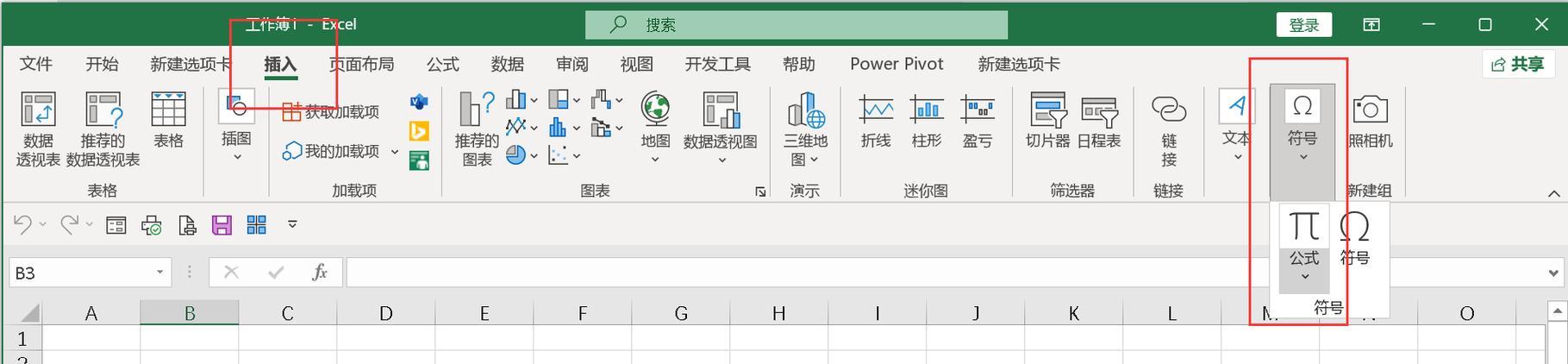Click the purple Save icon
1568x364 pixels.
(x=222, y=226)
